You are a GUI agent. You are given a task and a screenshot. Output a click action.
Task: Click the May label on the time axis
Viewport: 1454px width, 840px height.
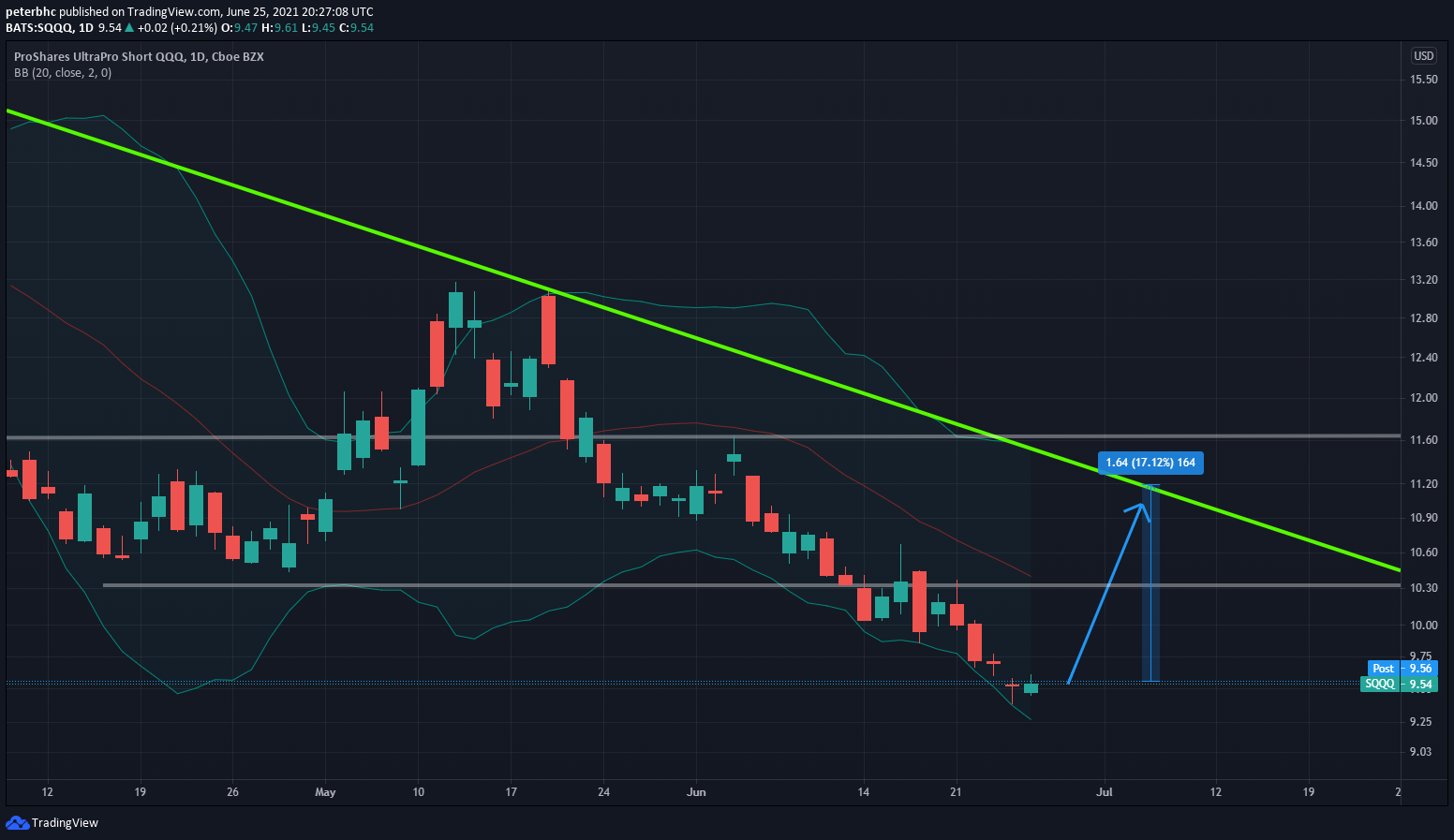pyautogui.click(x=325, y=792)
